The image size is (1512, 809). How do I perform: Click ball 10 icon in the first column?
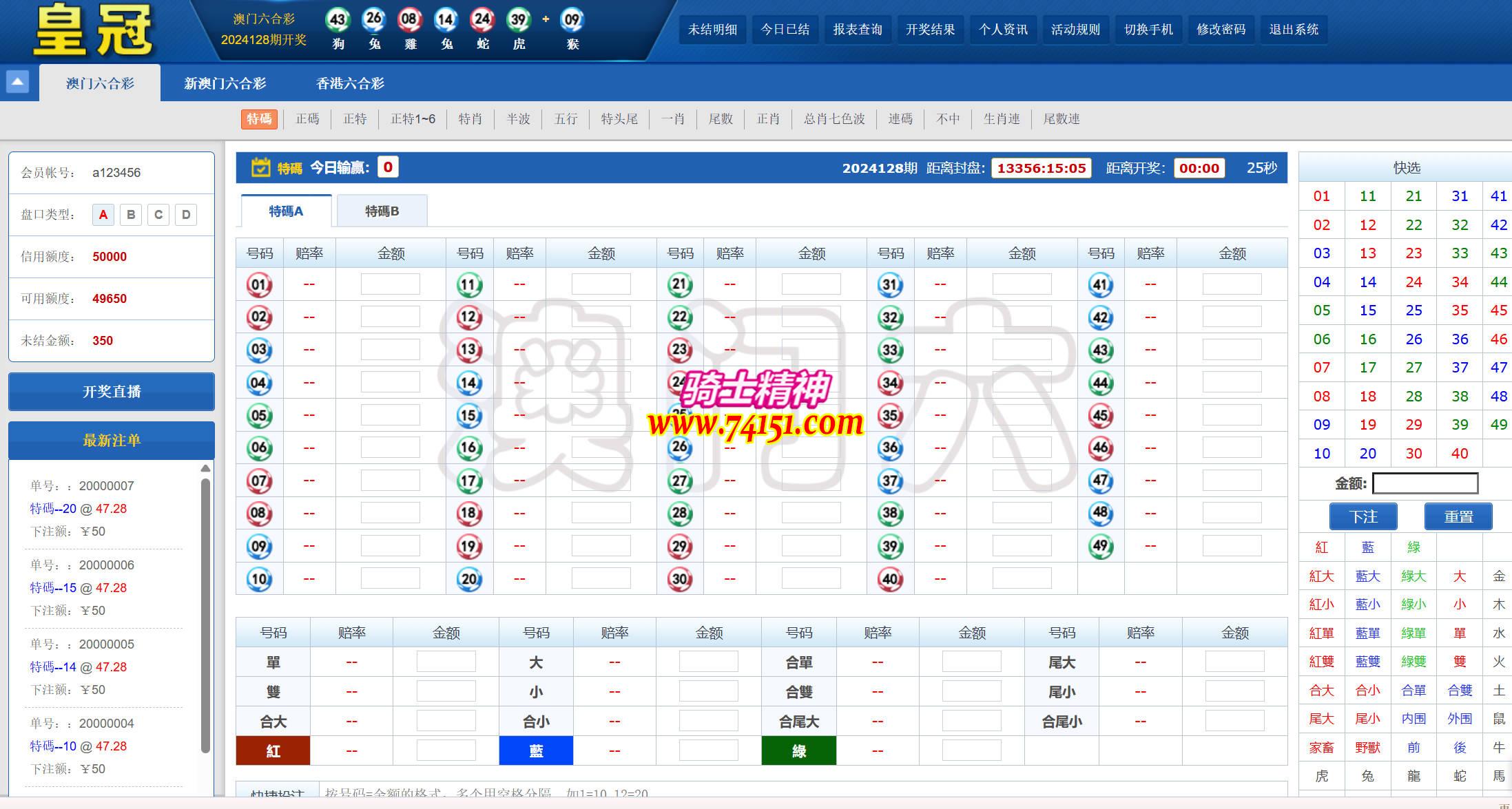tap(259, 578)
